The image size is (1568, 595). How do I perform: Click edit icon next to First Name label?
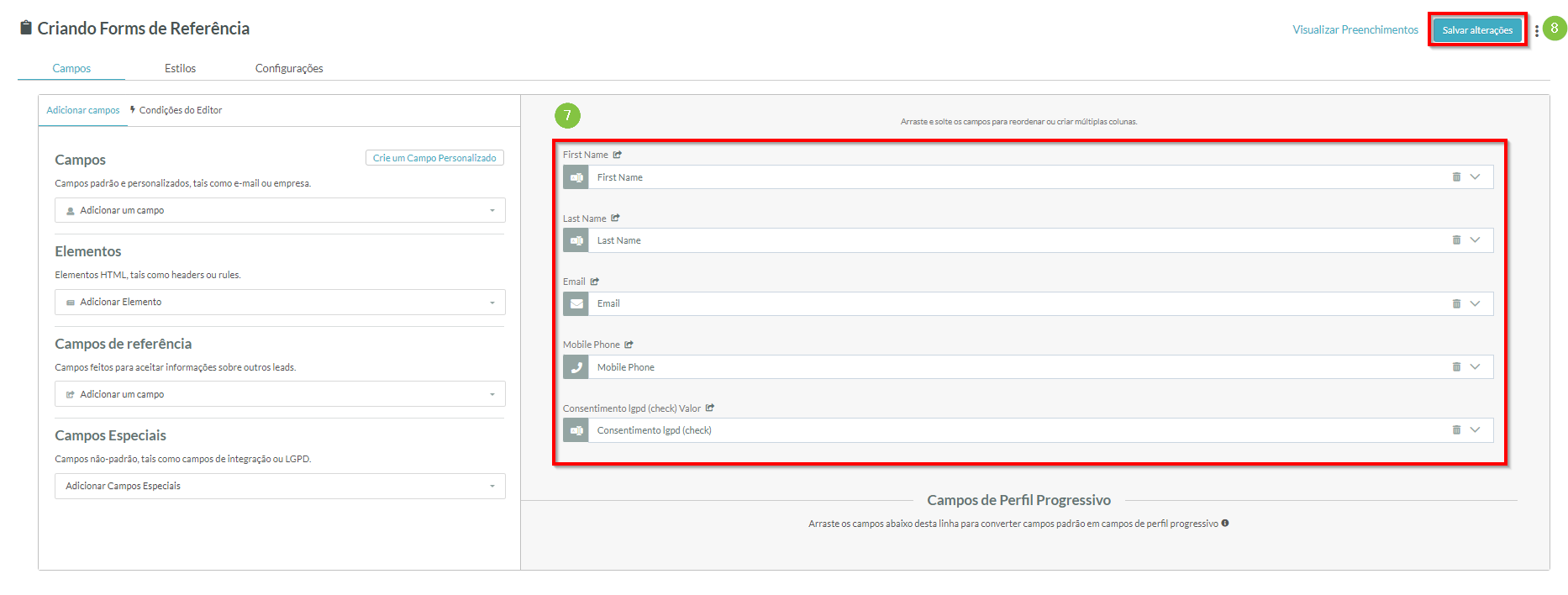tap(618, 155)
